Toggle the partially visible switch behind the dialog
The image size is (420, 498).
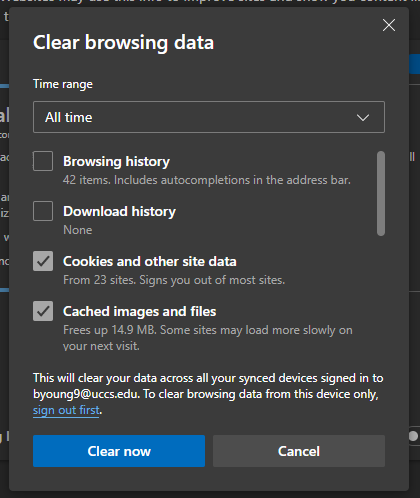click(414, 436)
